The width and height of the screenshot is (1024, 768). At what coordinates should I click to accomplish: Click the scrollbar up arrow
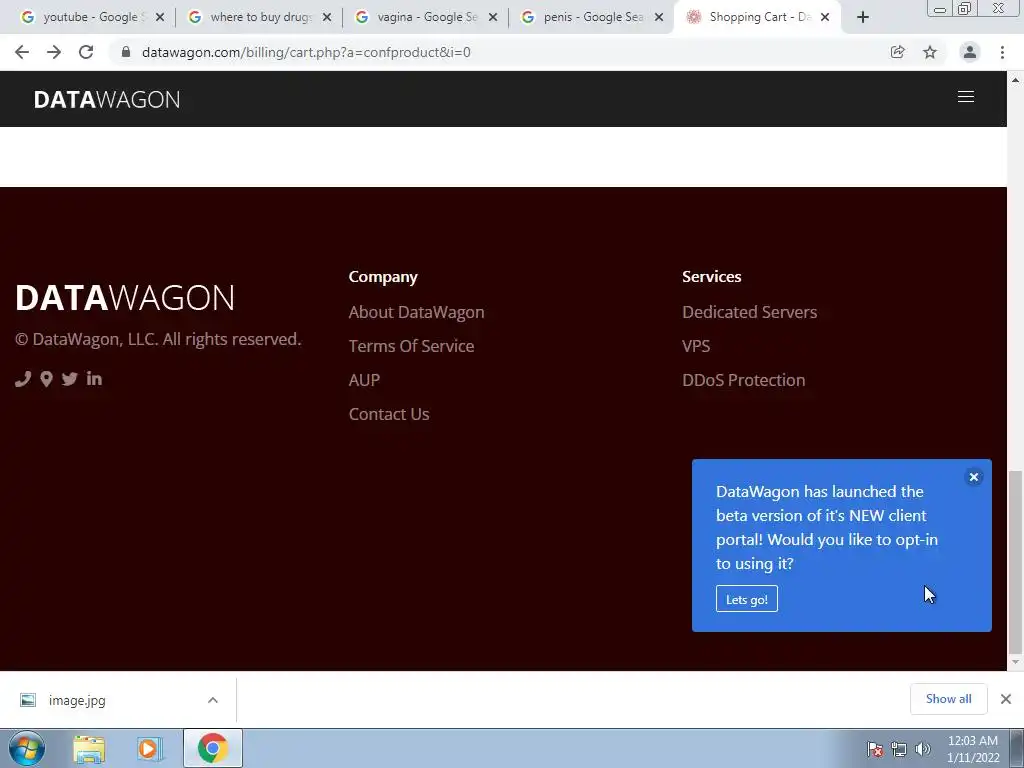click(1015, 80)
